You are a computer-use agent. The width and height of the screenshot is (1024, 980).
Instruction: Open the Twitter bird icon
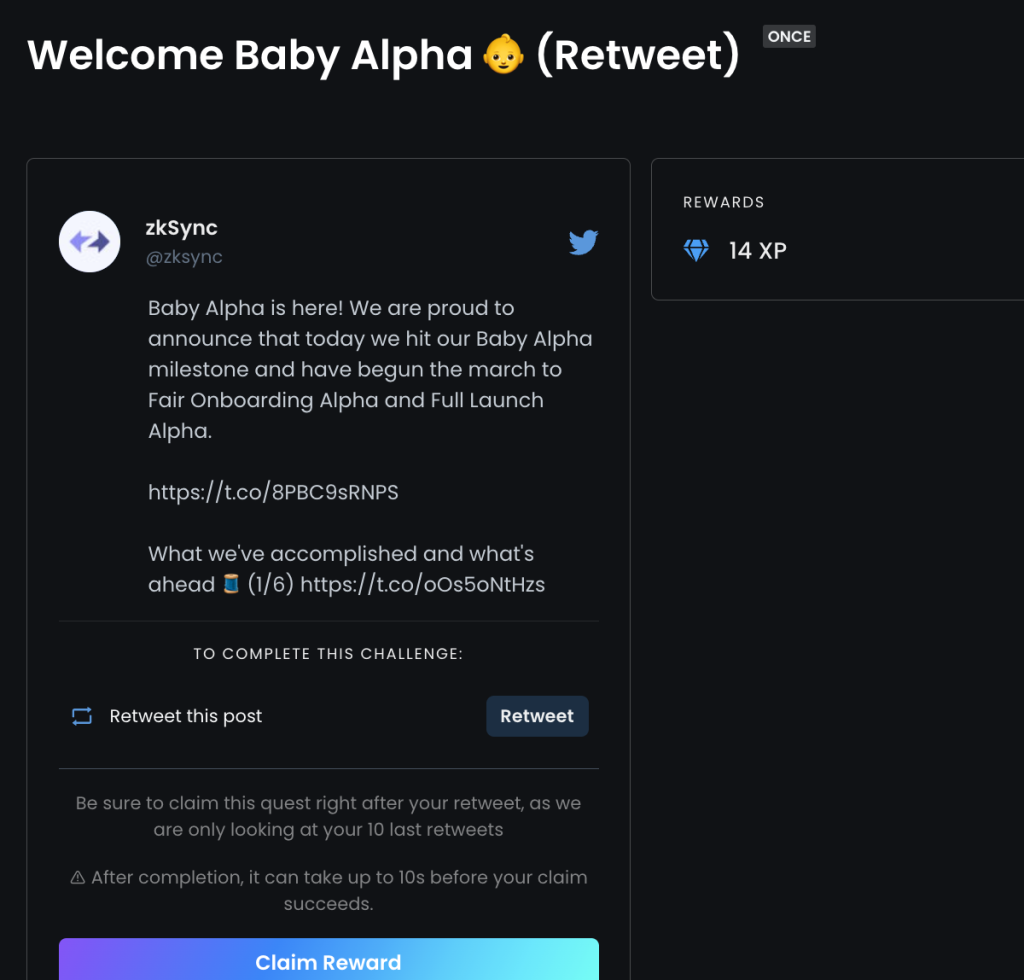coord(583,242)
